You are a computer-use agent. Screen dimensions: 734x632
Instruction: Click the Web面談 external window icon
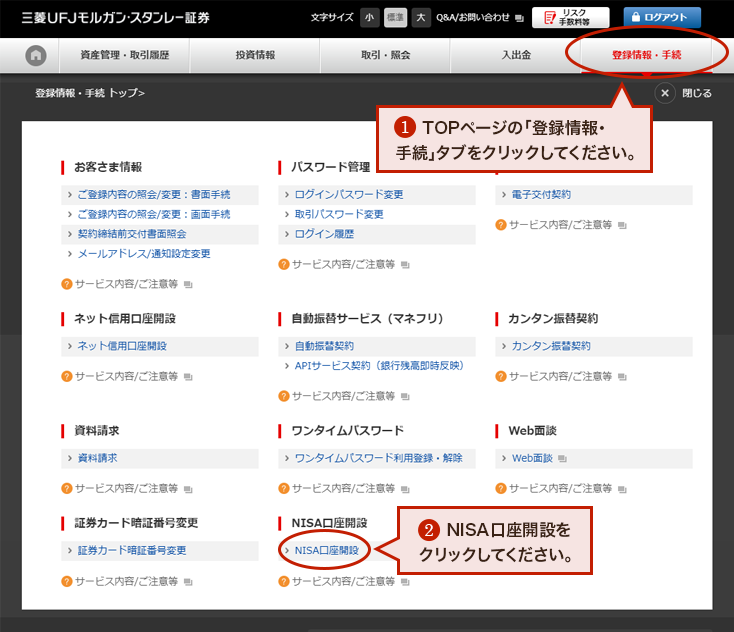tap(562, 459)
